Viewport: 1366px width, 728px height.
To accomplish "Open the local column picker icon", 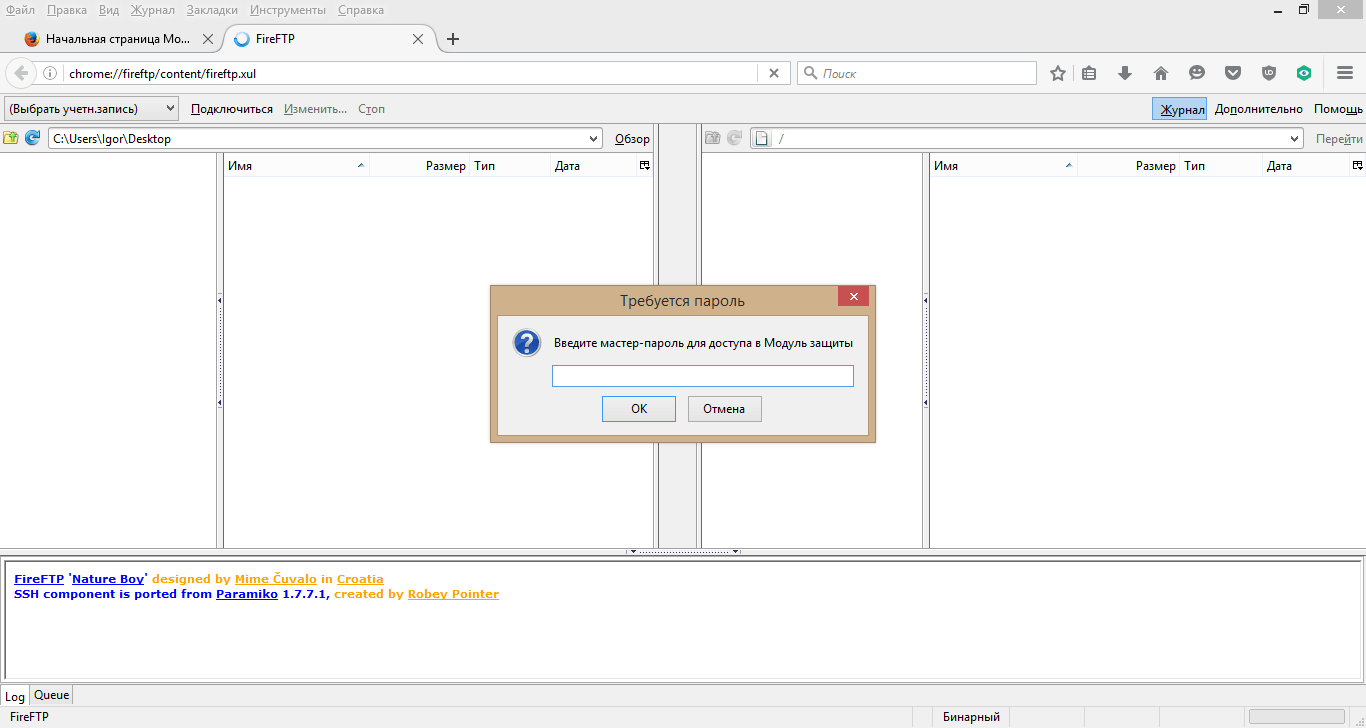I will [645, 166].
